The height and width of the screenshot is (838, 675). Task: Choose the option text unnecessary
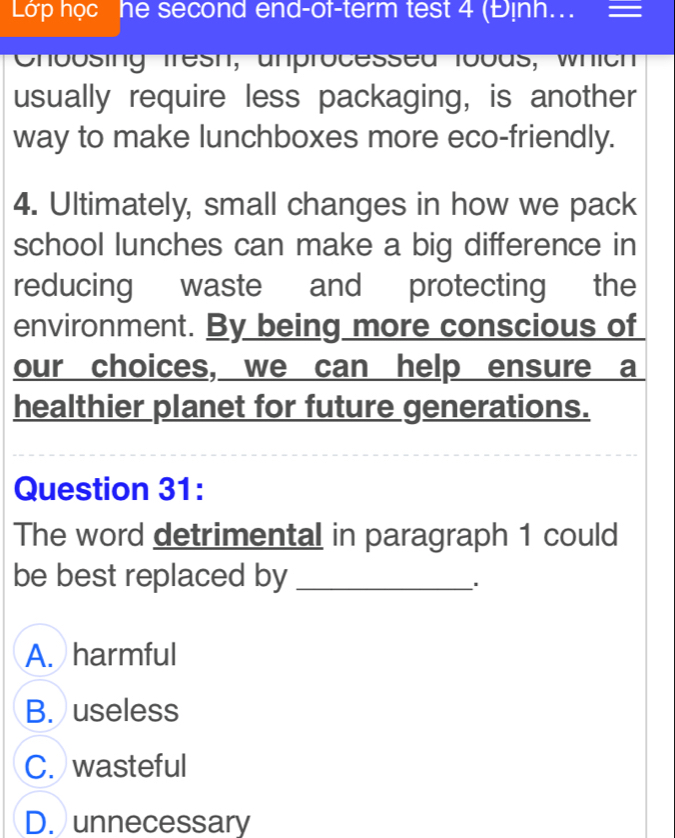pos(161,822)
